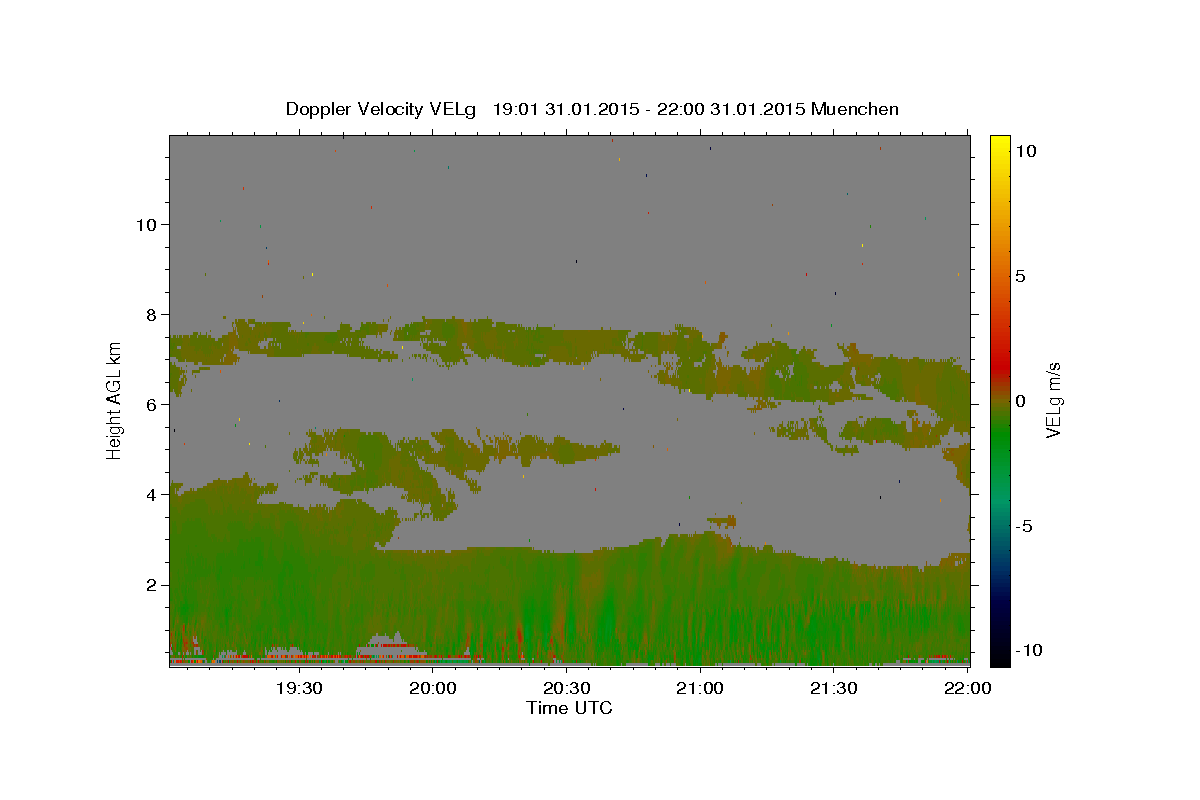Click the colorbar value 5
Screen dimensions: 1200x800
[x=1020, y=276]
